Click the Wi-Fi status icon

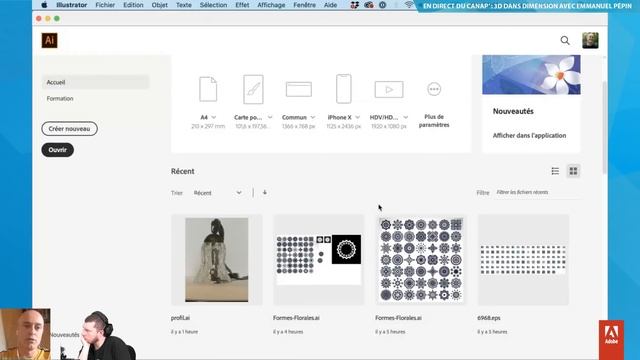tap(409, 5)
